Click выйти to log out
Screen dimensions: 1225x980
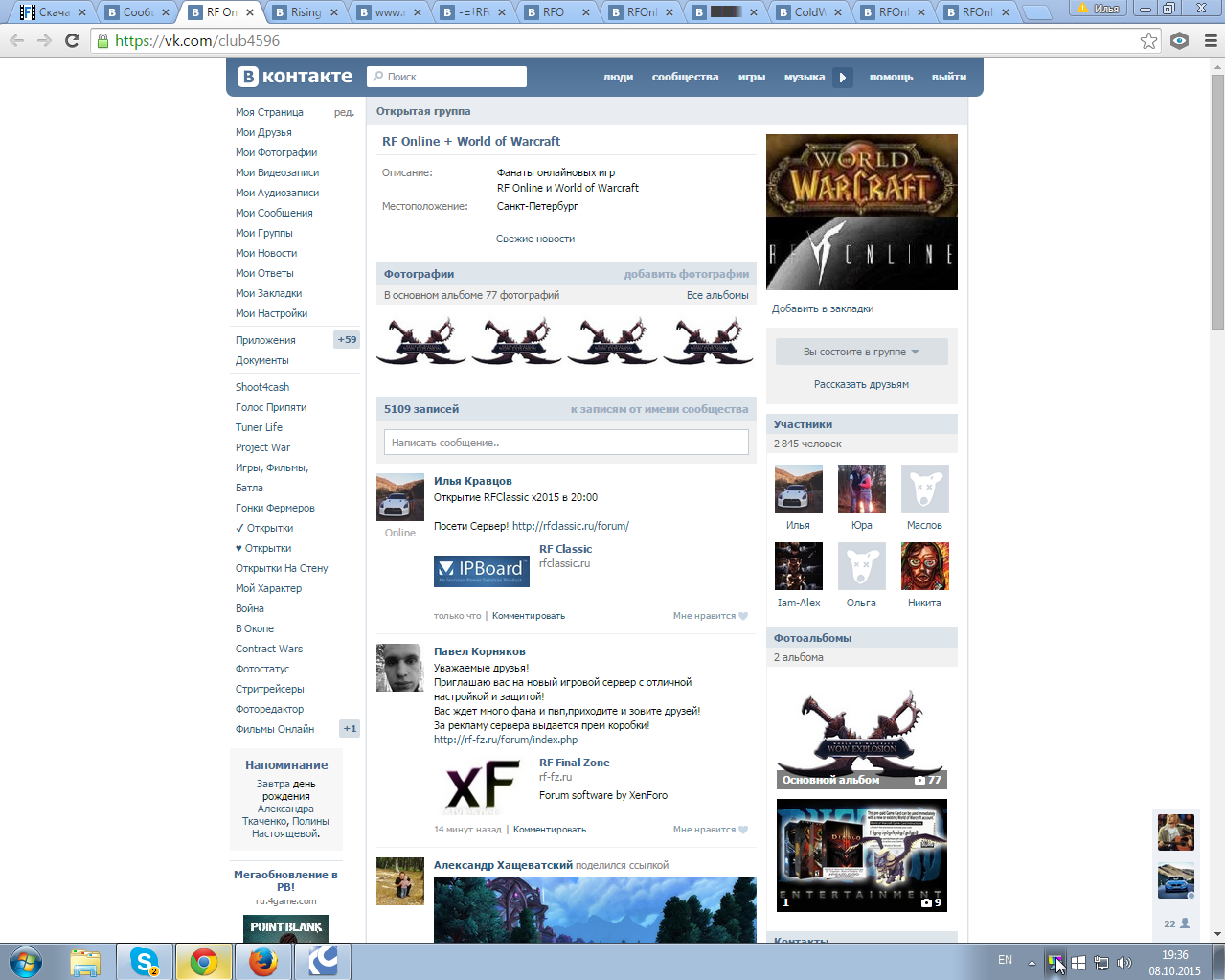pos(949,77)
